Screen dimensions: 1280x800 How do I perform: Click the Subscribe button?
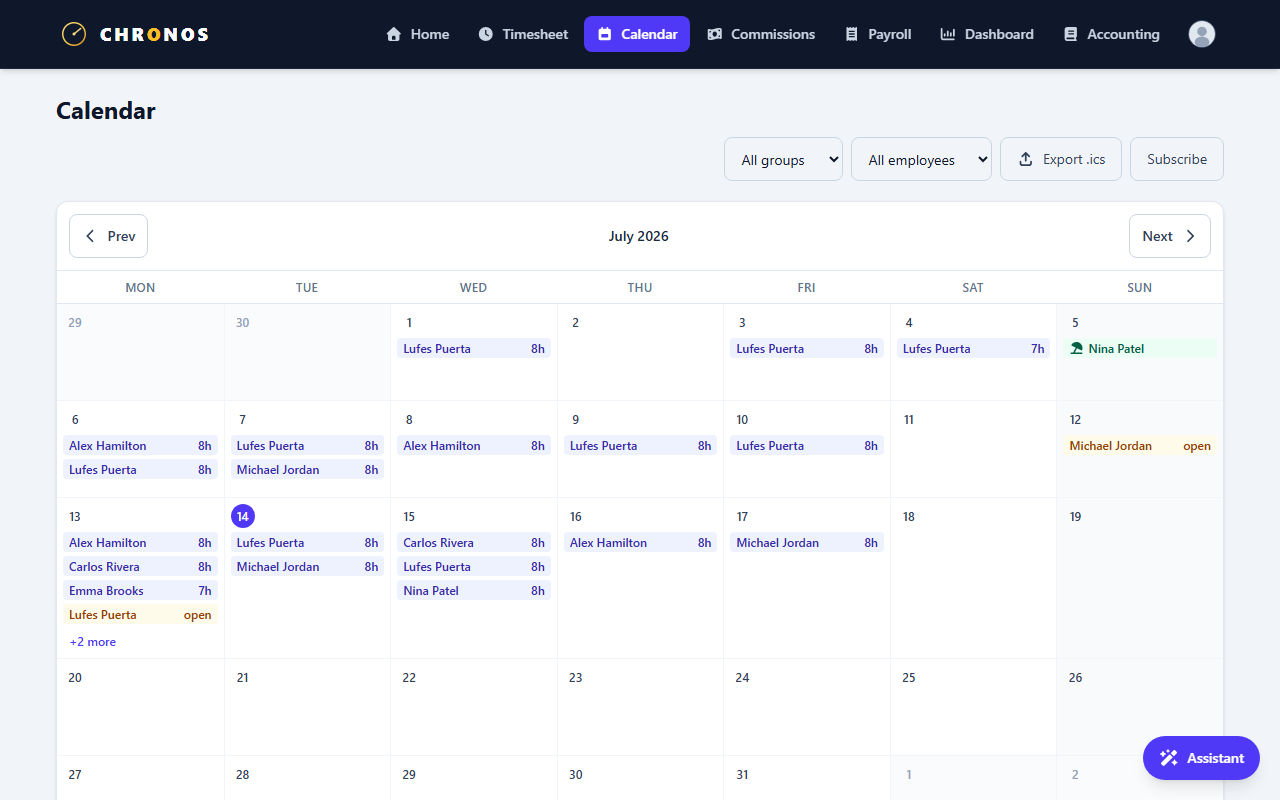1177,159
